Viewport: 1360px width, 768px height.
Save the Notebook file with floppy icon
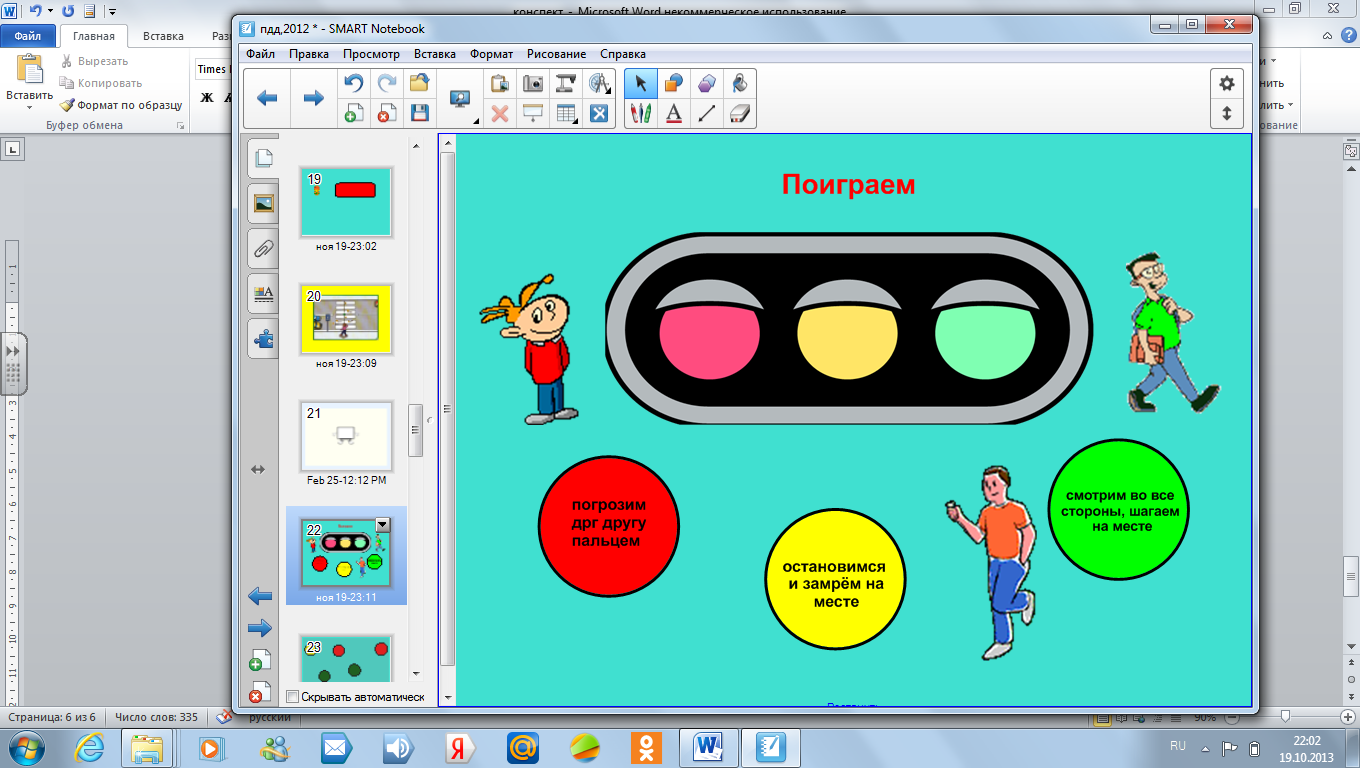click(420, 113)
